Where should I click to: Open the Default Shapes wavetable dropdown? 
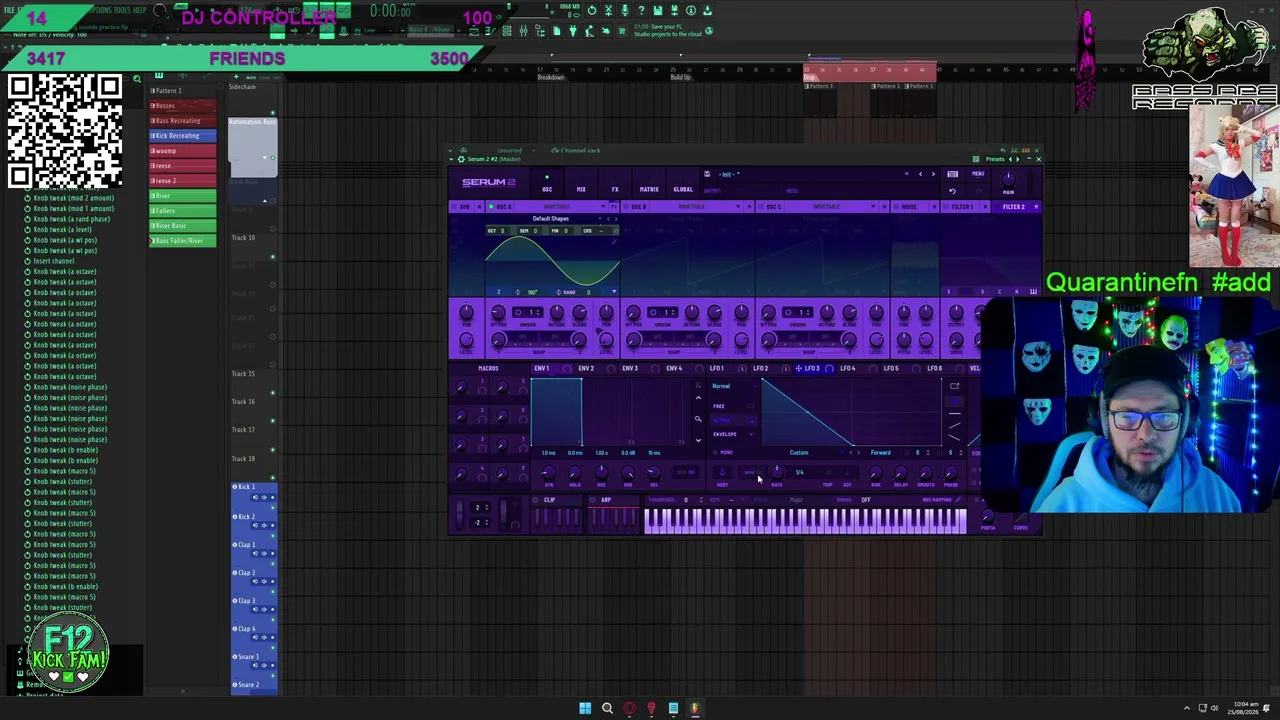[x=551, y=219]
